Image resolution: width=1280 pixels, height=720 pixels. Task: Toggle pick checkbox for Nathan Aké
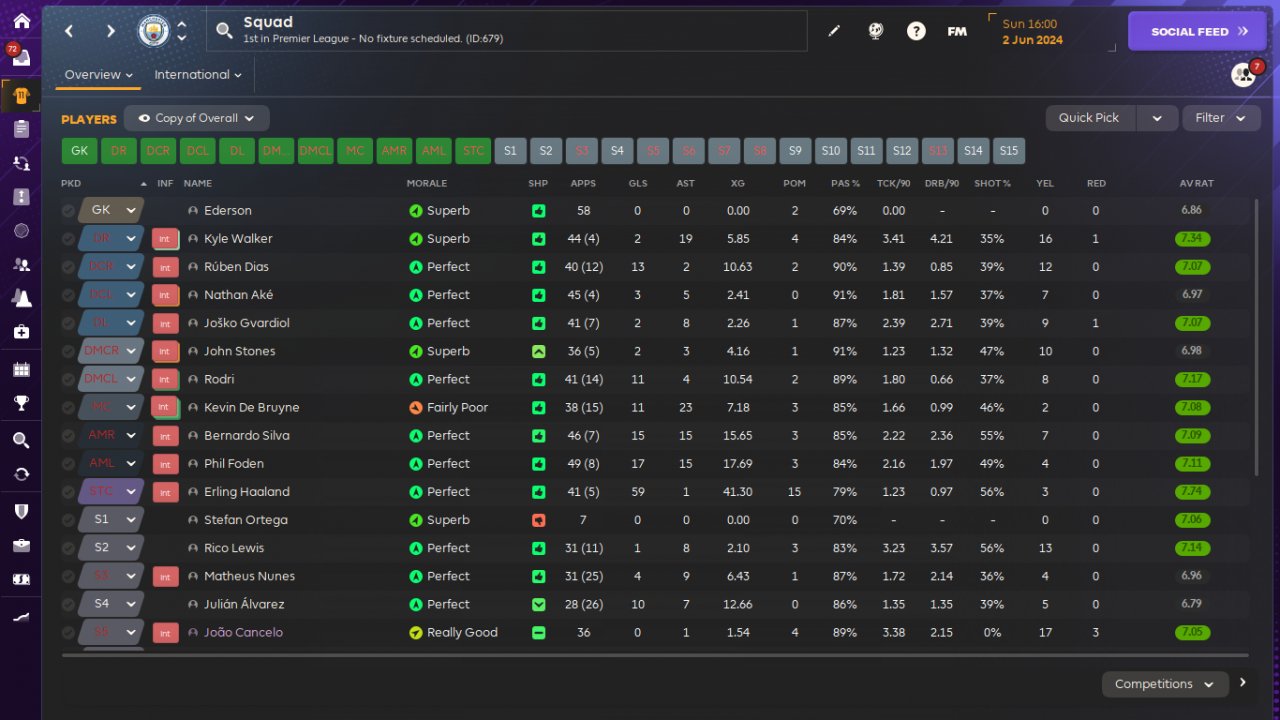pyautogui.click(x=68, y=295)
